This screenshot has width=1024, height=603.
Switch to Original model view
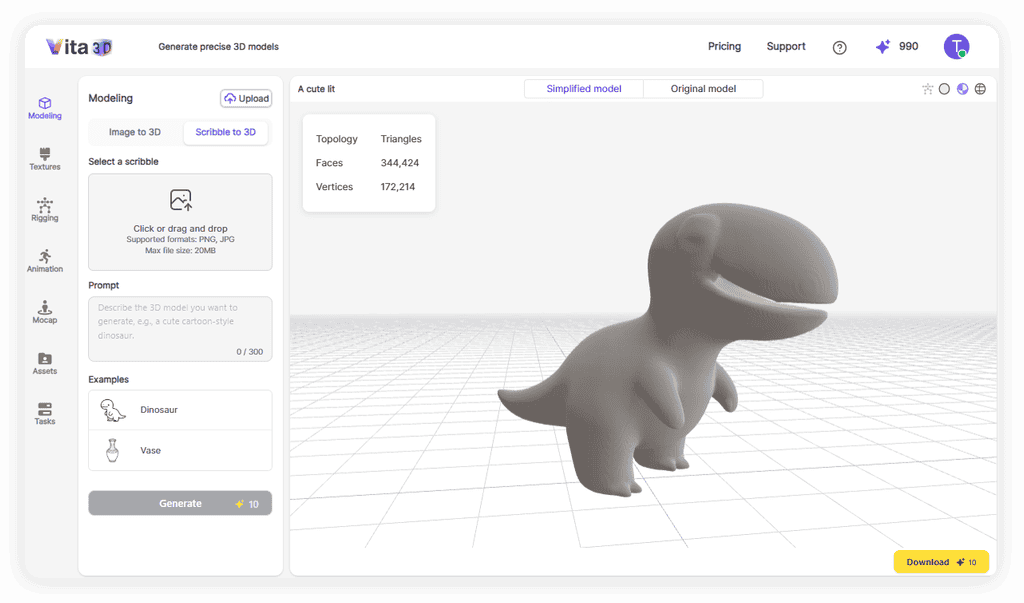[703, 88]
